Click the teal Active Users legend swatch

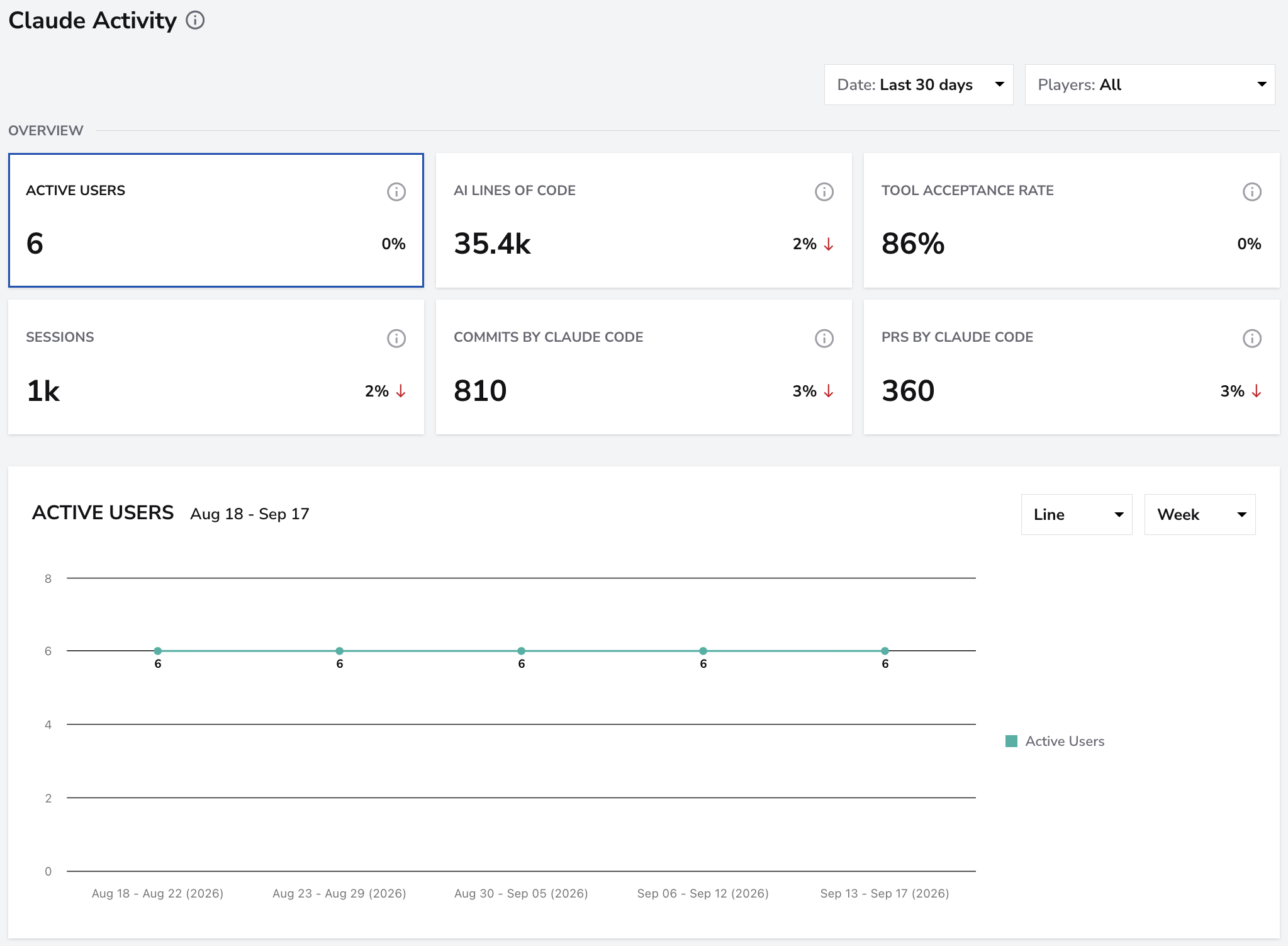(1012, 741)
